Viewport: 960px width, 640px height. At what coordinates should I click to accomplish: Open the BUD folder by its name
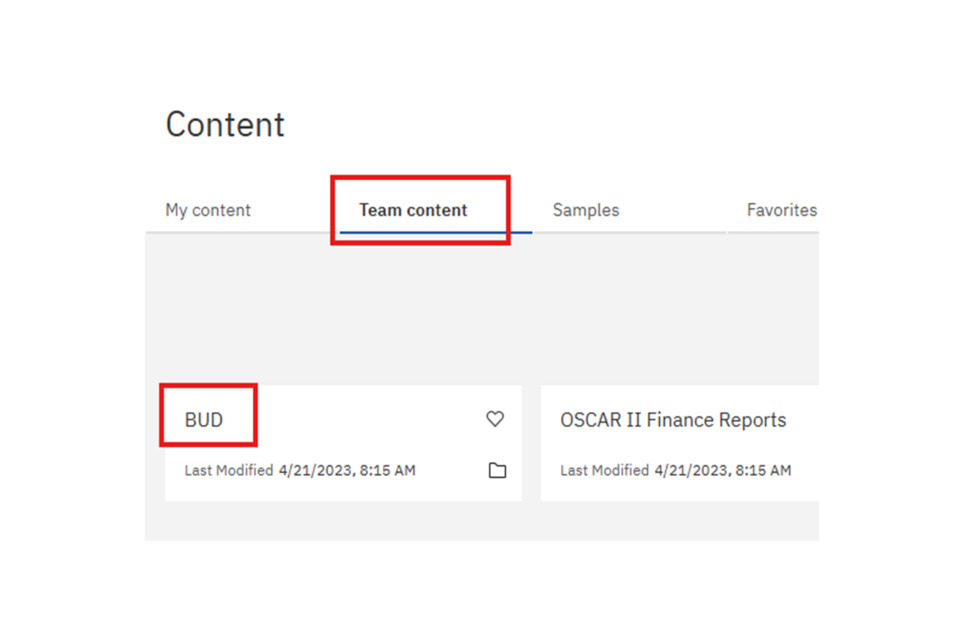[x=204, y=420]
